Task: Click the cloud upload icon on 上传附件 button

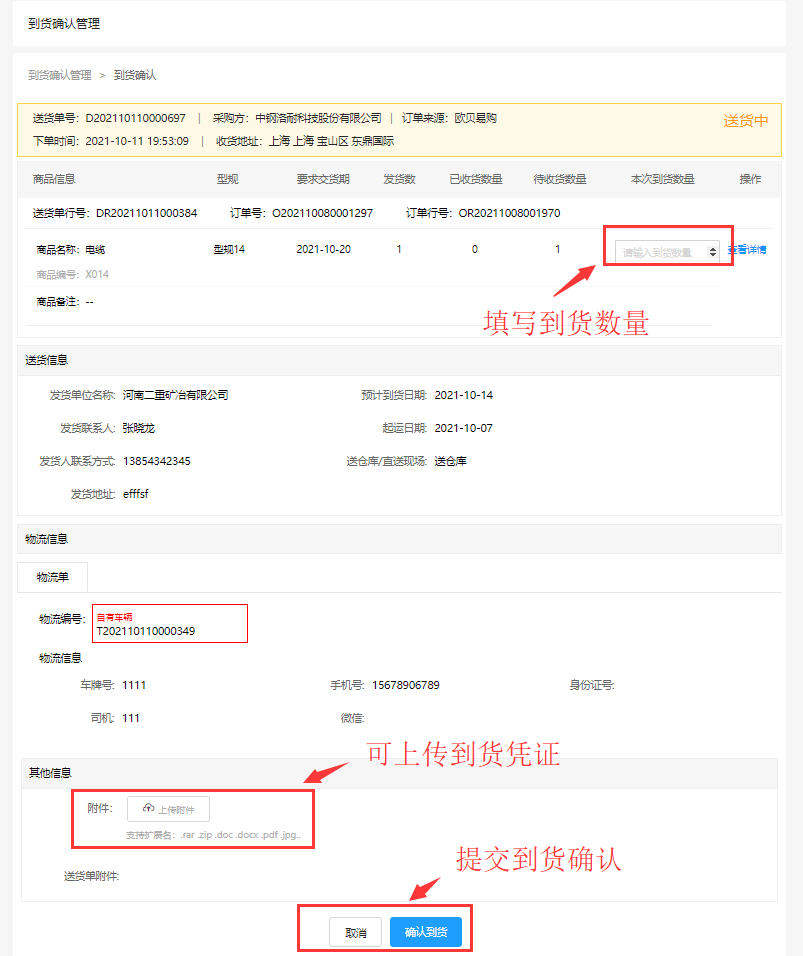Action: click(147, 808)
